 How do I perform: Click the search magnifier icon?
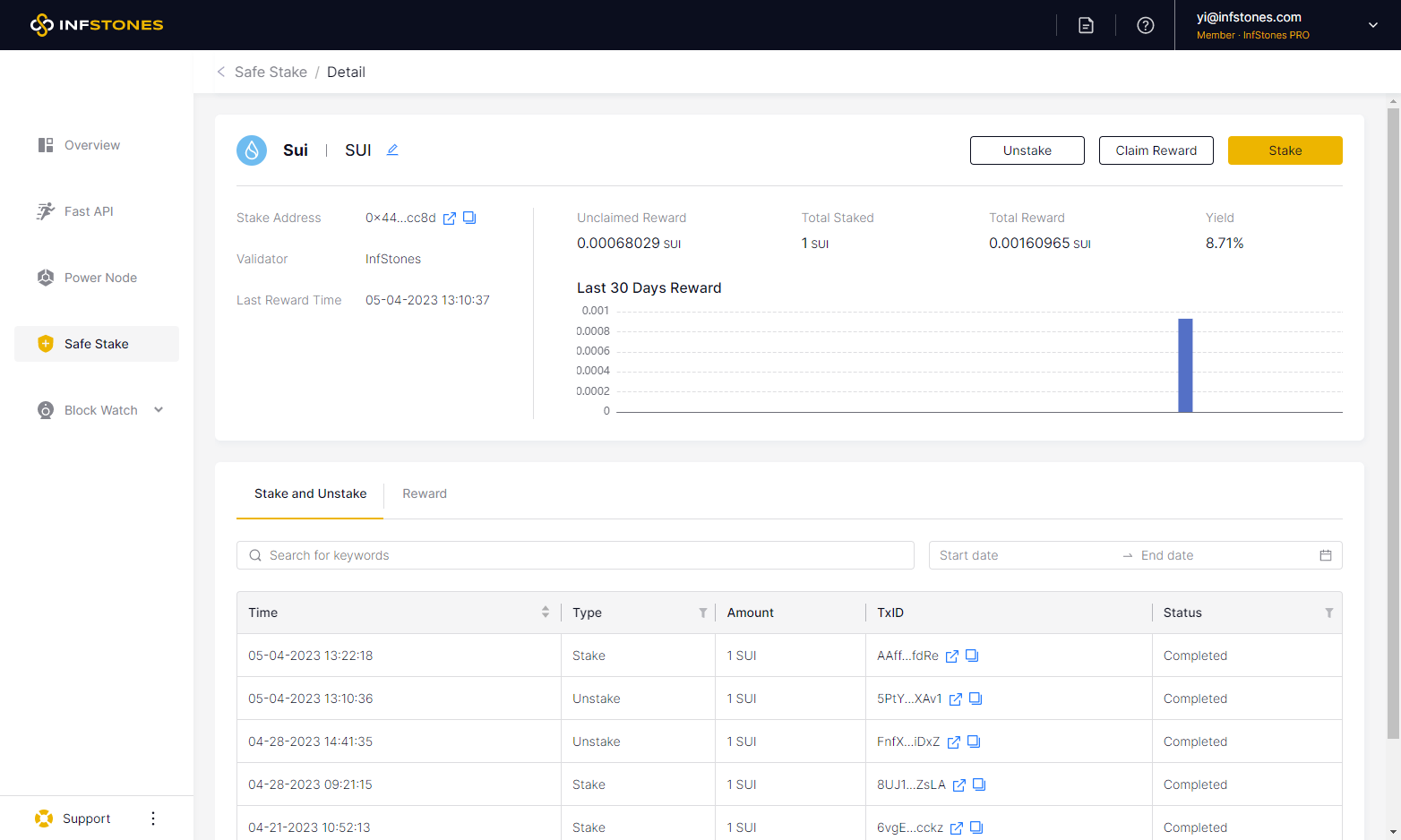click(255, 555)
